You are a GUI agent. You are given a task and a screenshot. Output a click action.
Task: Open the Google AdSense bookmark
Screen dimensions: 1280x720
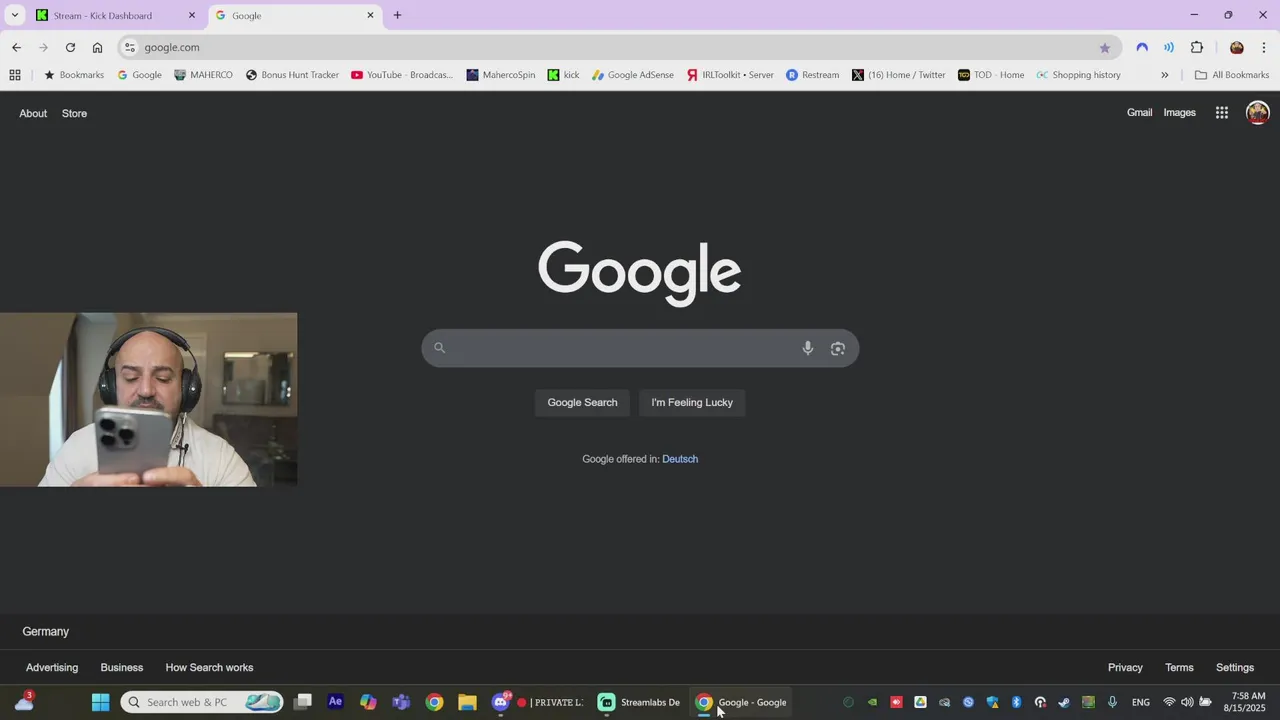(x=633, y=75)
